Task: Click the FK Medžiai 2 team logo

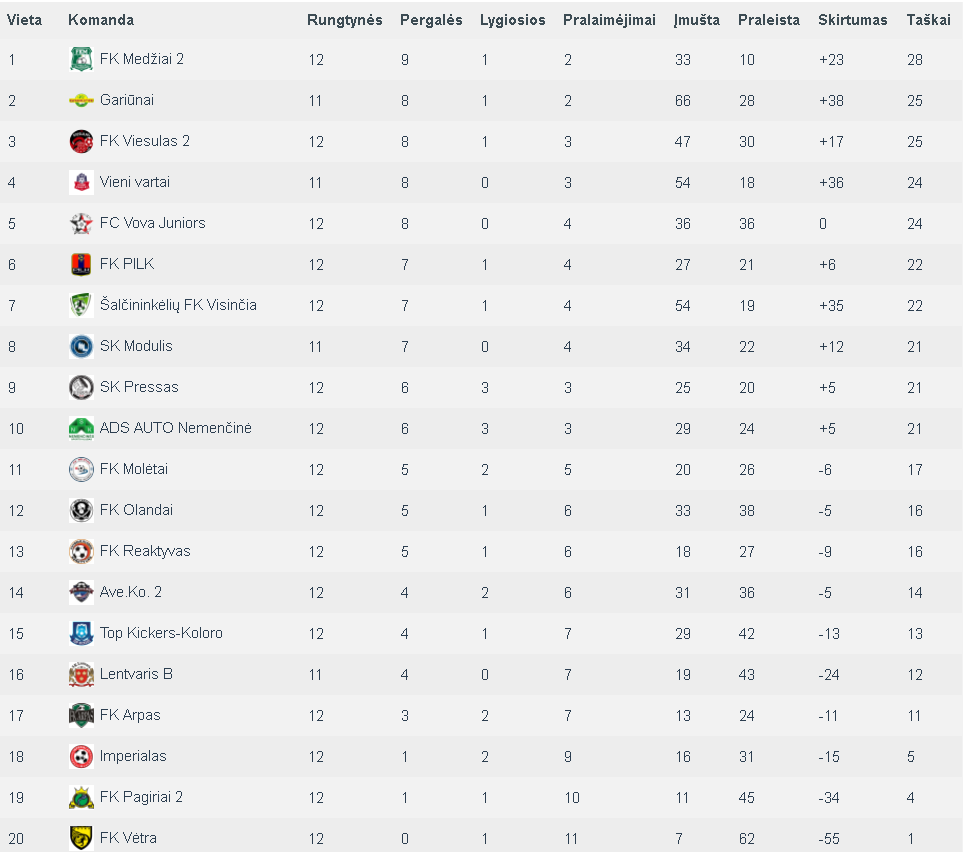Action: (x=81, y=59)
